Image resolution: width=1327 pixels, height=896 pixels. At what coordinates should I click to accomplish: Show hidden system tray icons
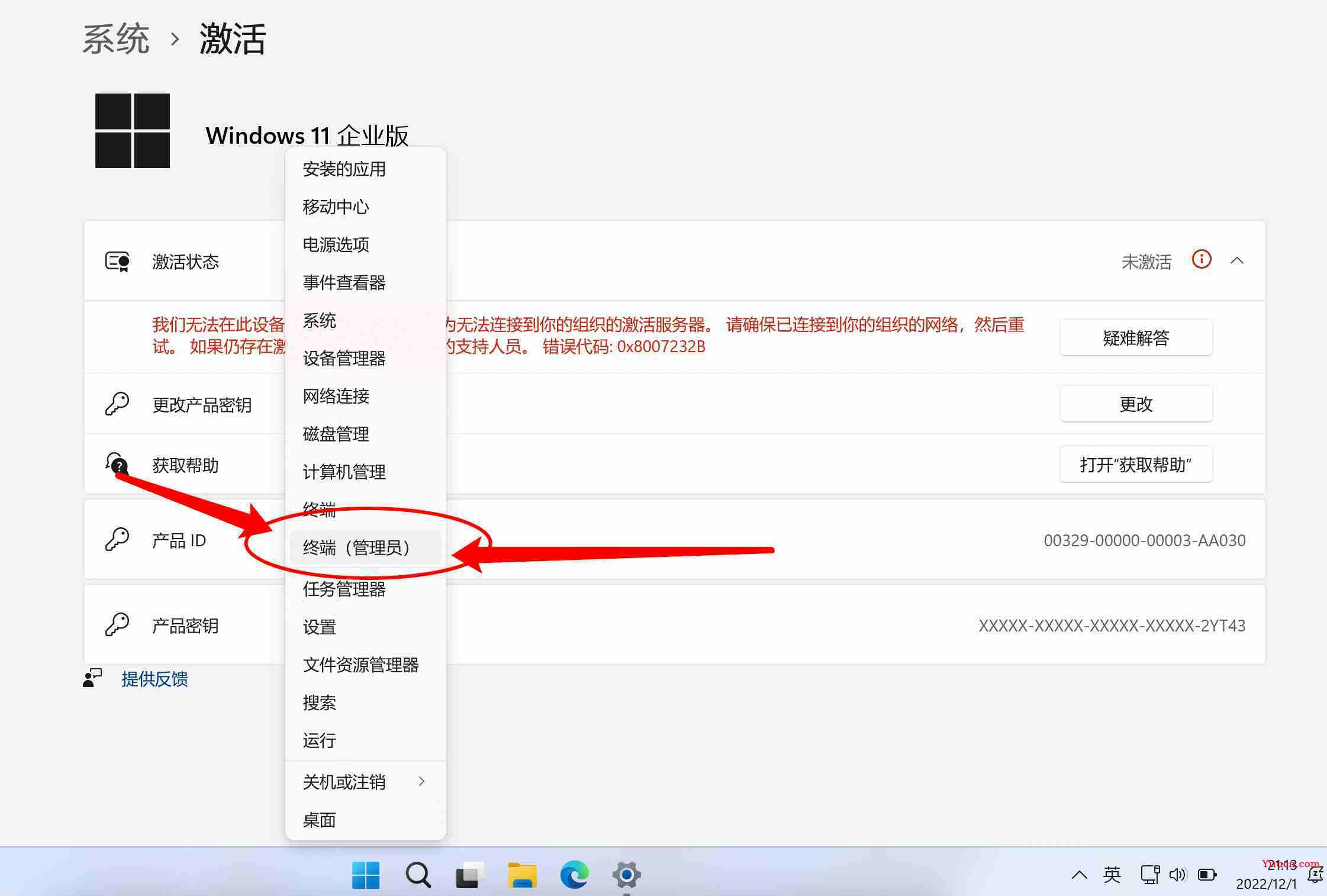(1079, 875)
